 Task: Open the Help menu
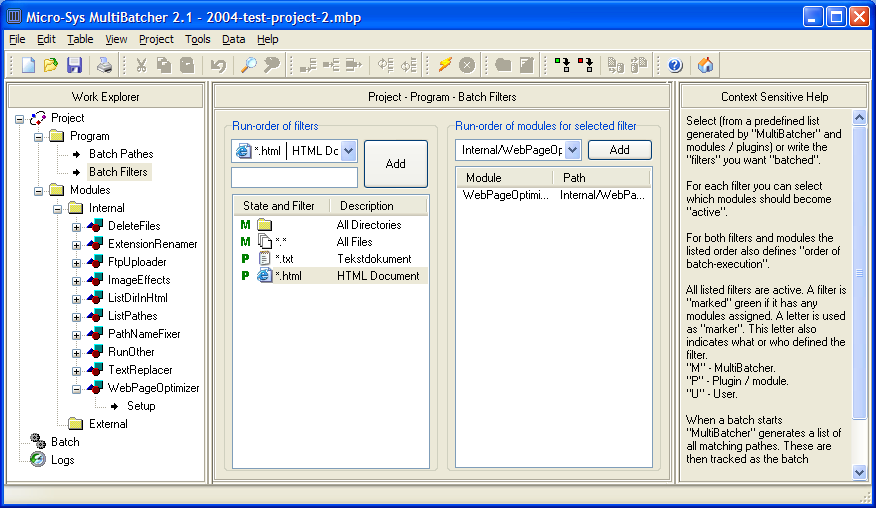(268, 39)
